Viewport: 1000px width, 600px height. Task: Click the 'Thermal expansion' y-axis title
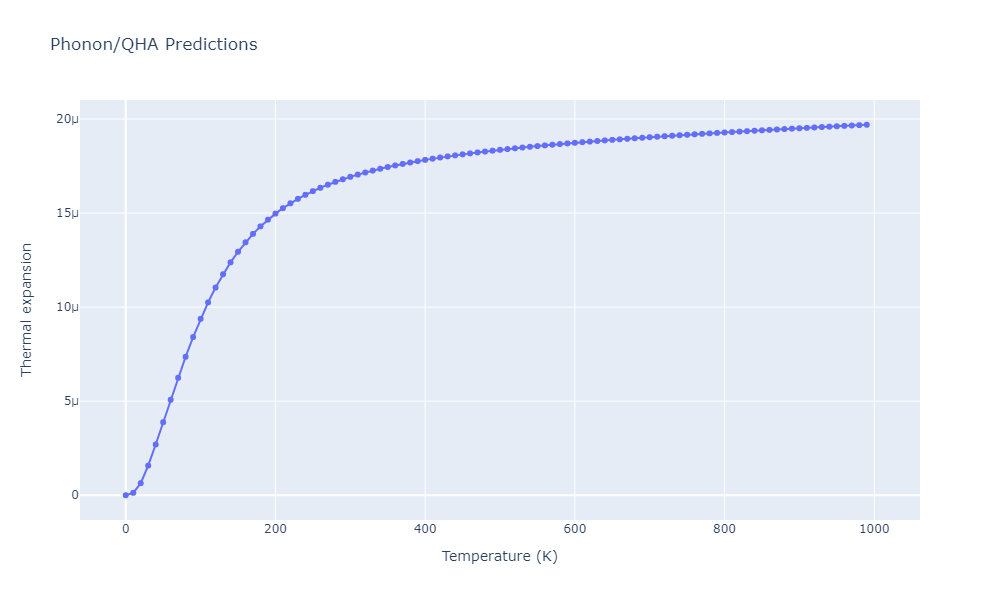coord(26,310)
